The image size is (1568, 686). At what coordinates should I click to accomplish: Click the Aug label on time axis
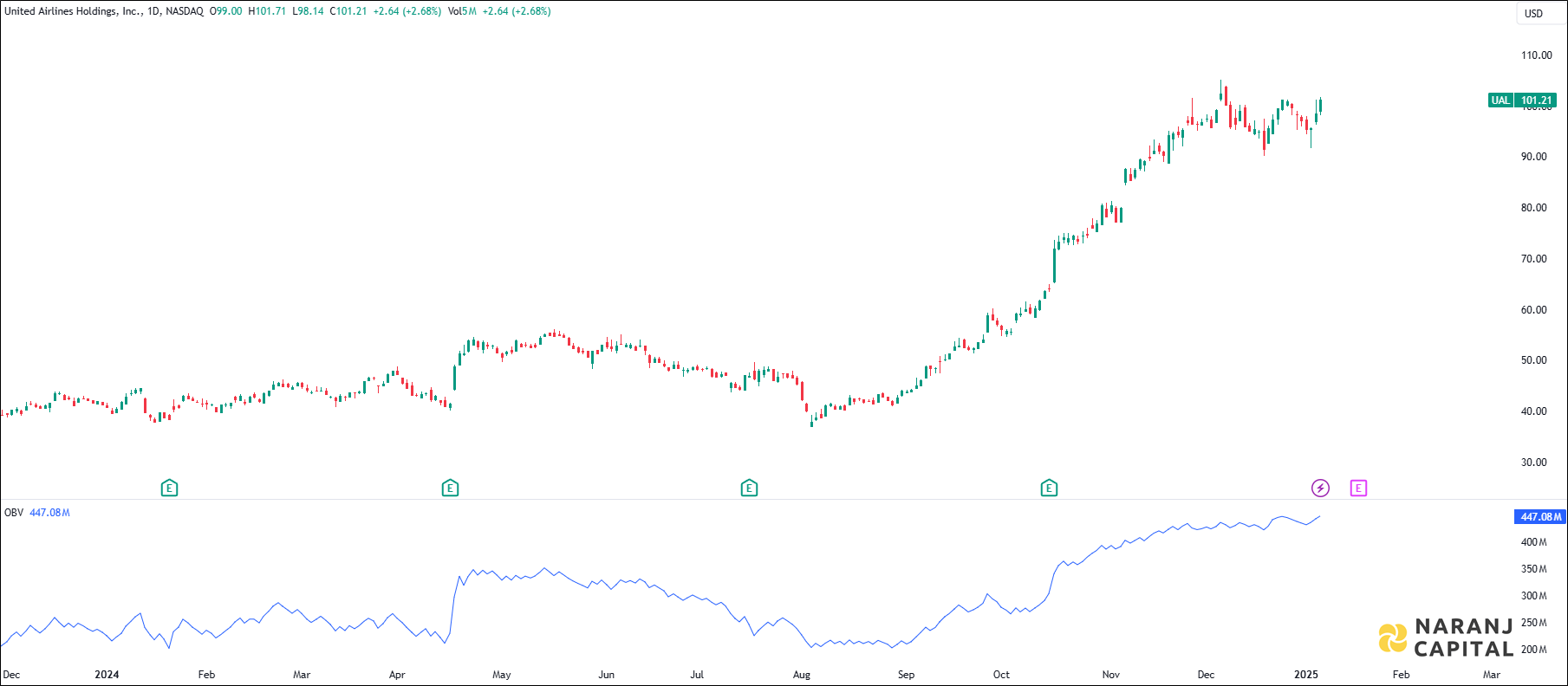[802, 675]
